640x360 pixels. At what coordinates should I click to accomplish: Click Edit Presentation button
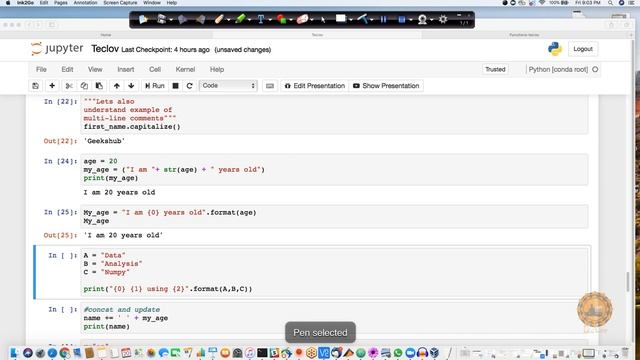point(315,86)
